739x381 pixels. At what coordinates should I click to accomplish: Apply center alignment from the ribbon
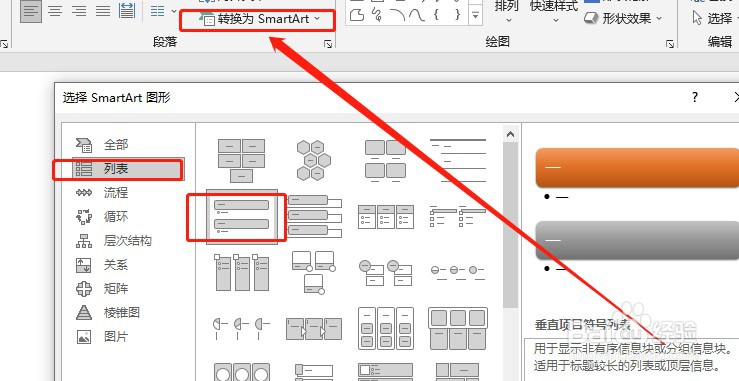click(56, 11)
